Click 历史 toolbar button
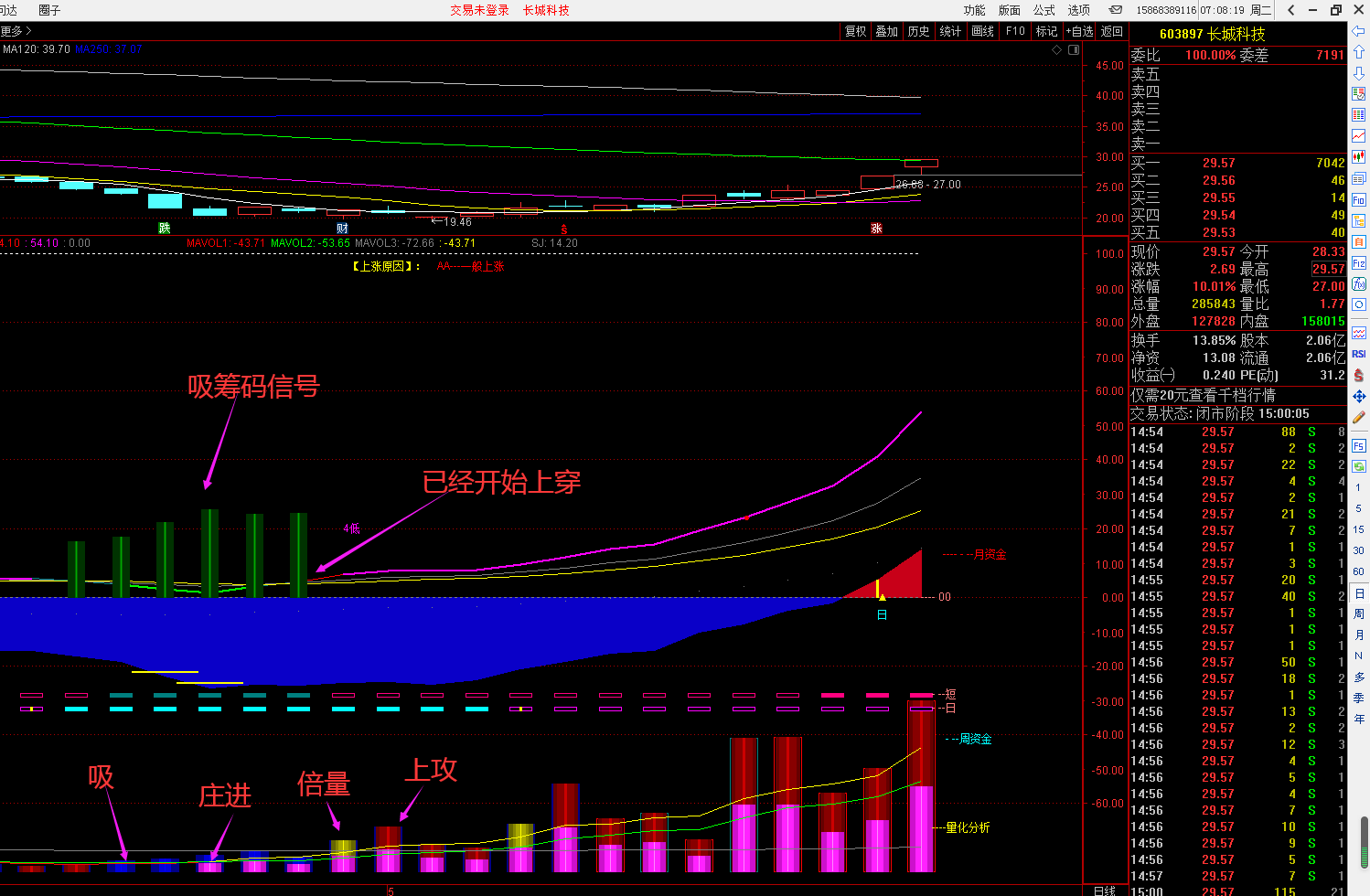The image size is (1370, 896). (919, 31)
